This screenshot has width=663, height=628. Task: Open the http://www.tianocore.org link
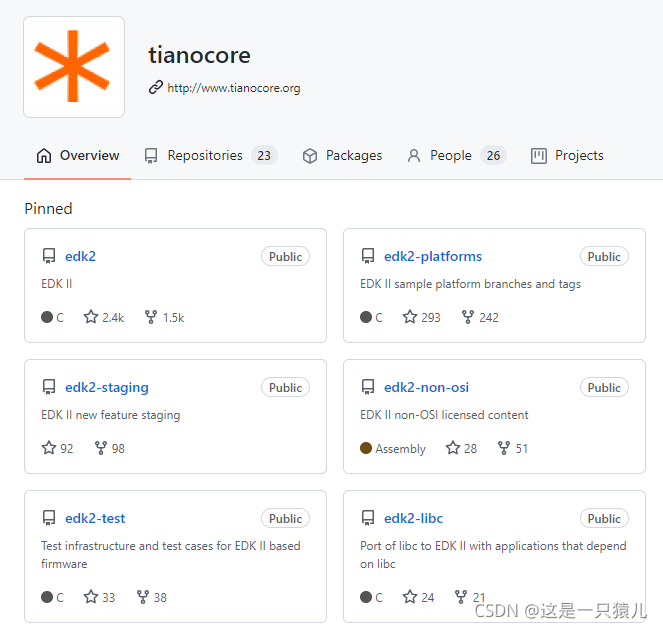click(x=233, y=88)
